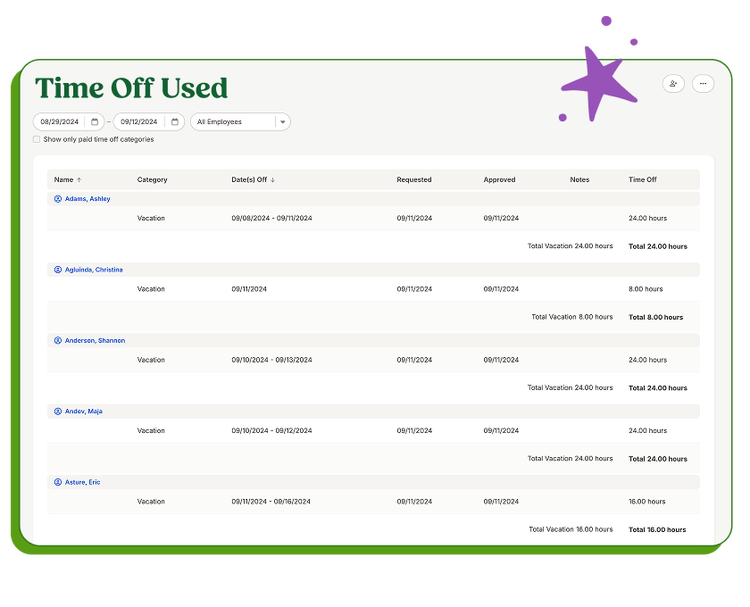The height and width of the screenshot is (607, 750).
Task: Click the Category column header
Action: point(152,180)
